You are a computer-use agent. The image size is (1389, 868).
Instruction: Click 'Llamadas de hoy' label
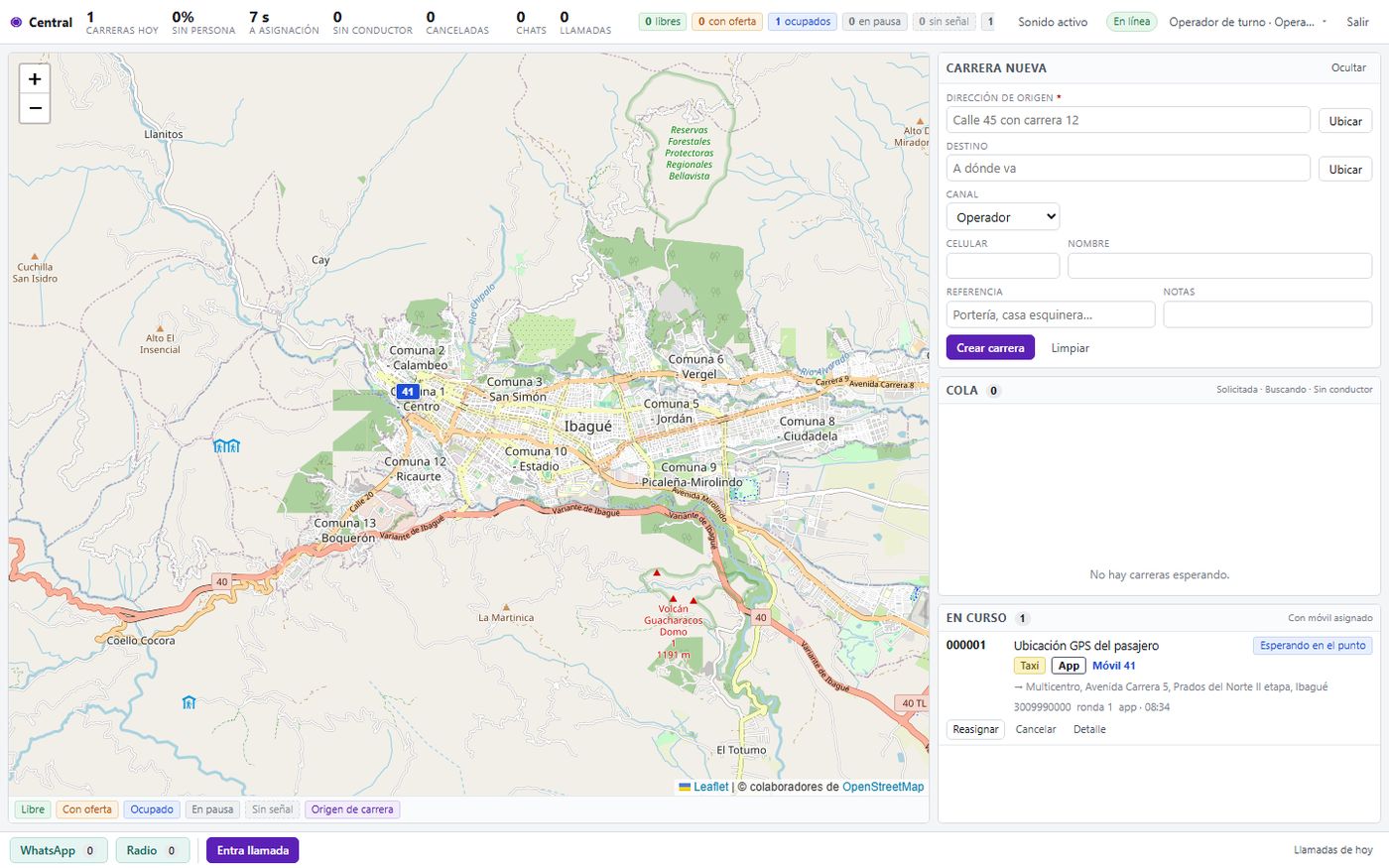point(1333,850)
